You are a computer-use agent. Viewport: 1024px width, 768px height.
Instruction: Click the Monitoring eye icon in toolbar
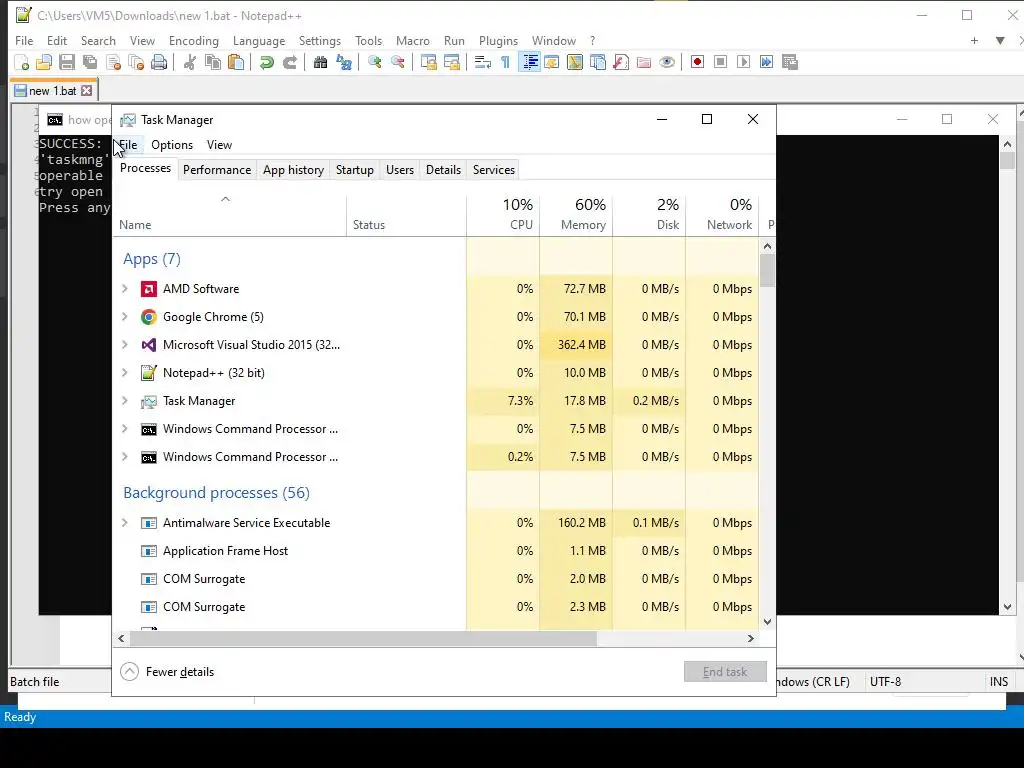[x=667, y=62]
